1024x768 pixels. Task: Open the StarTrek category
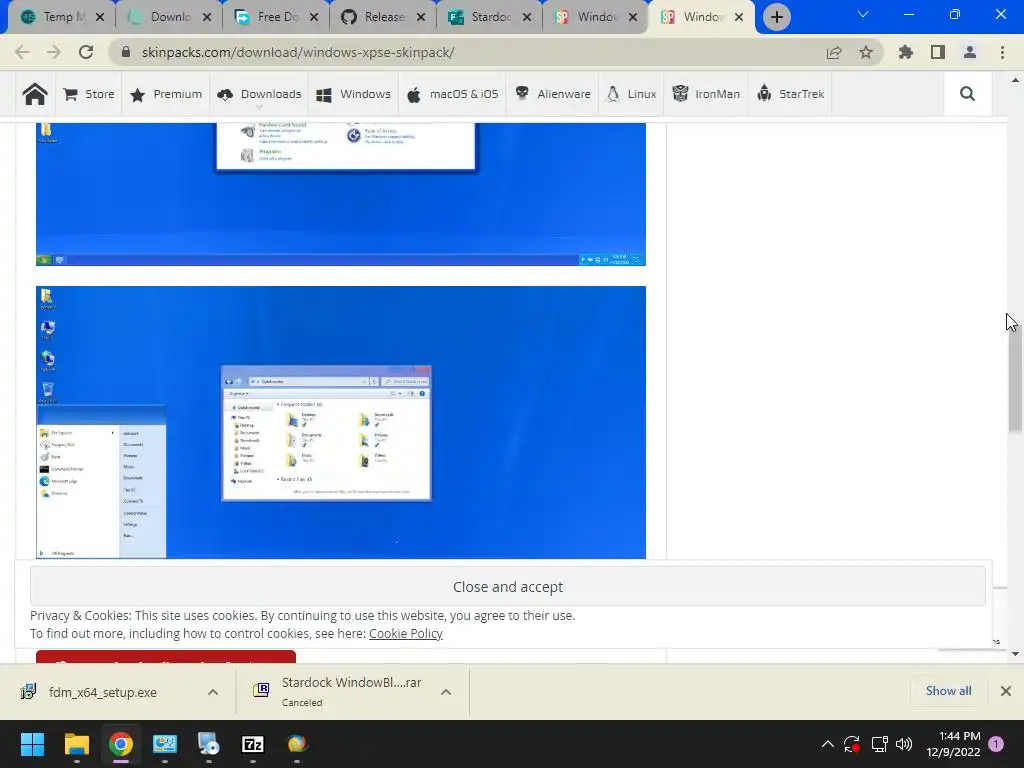click(x=790, y=94)
